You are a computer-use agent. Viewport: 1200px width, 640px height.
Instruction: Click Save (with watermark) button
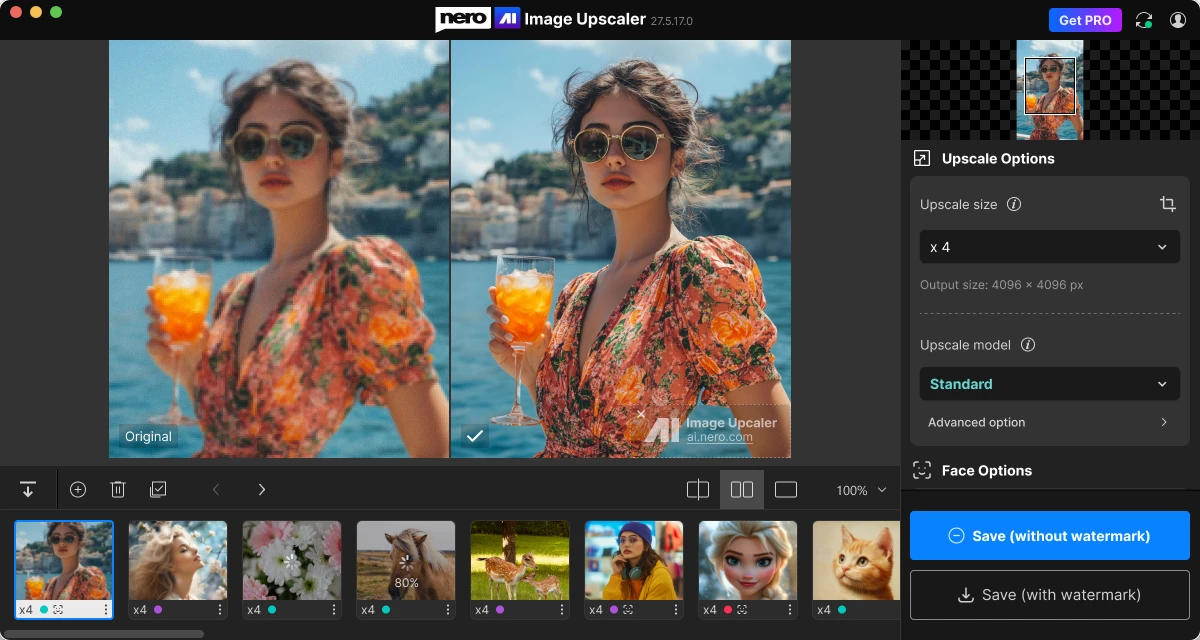click(x=1050, y=595)
